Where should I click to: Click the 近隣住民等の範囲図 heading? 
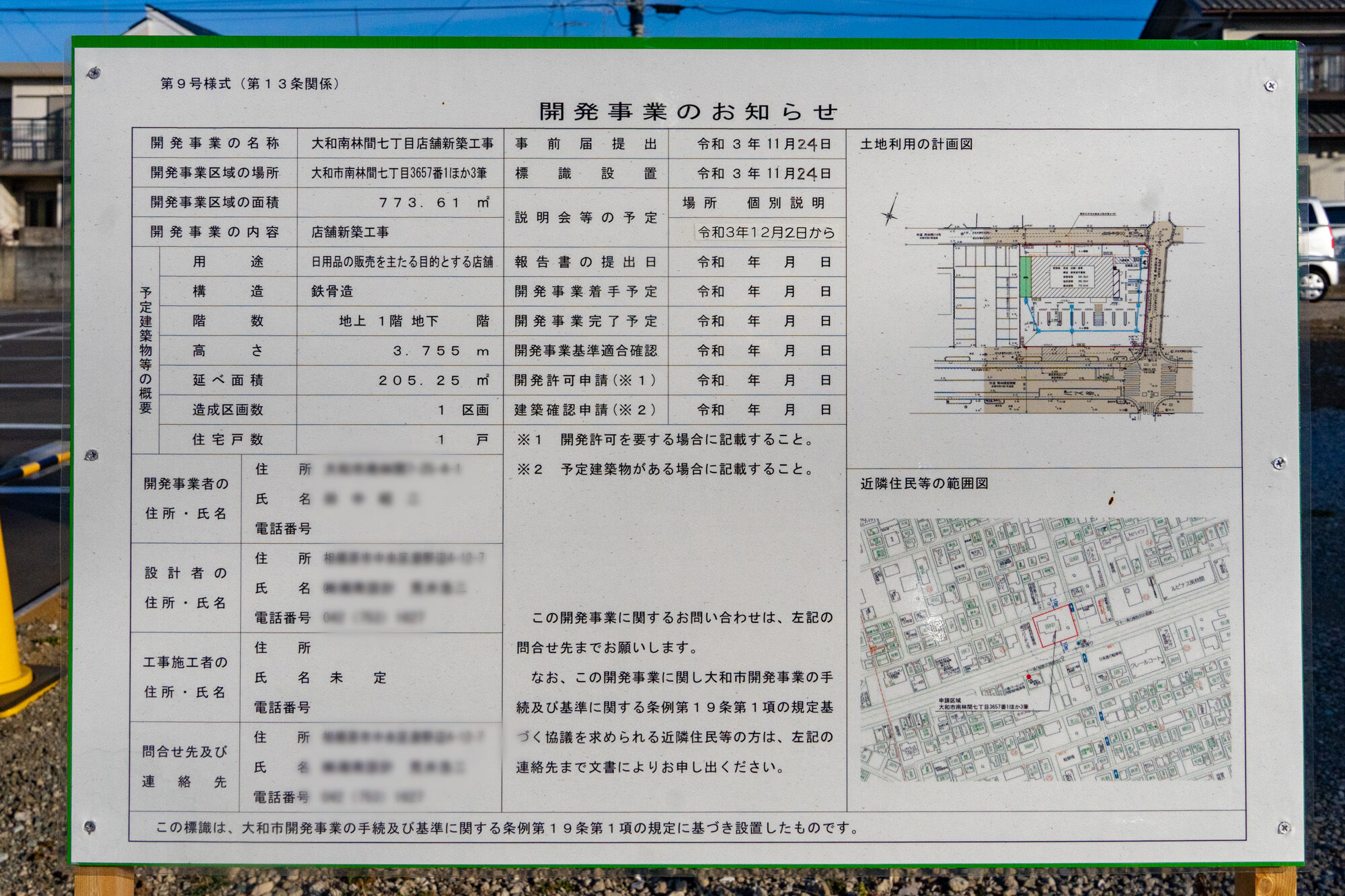pyautogui.click(x=924, y=483)
